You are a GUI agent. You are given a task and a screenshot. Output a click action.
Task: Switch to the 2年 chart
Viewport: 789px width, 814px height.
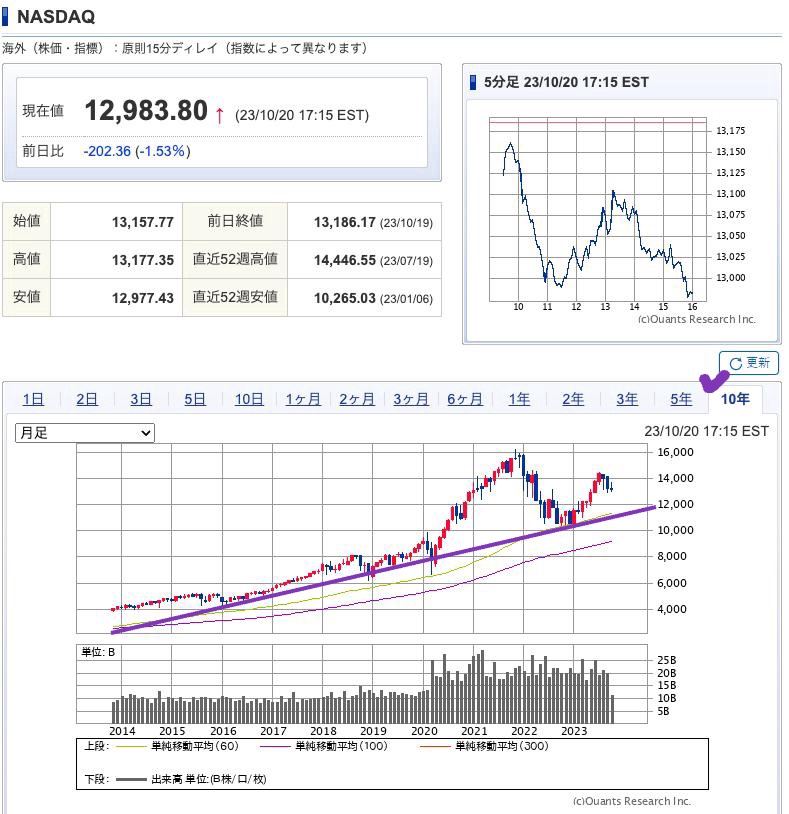pos(573,399)
